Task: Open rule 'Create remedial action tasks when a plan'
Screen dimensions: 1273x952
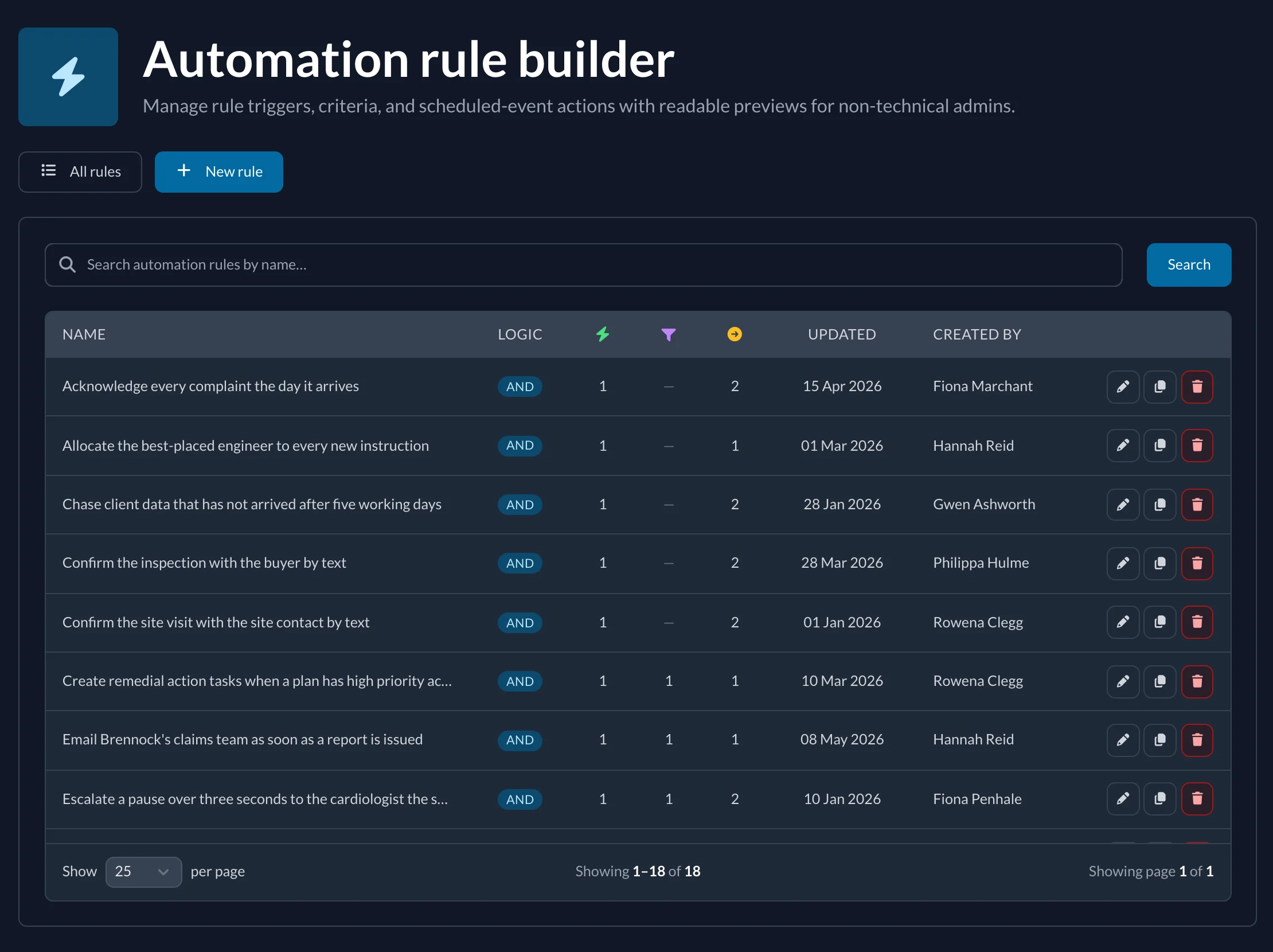Action: click(x=257, y=681)
